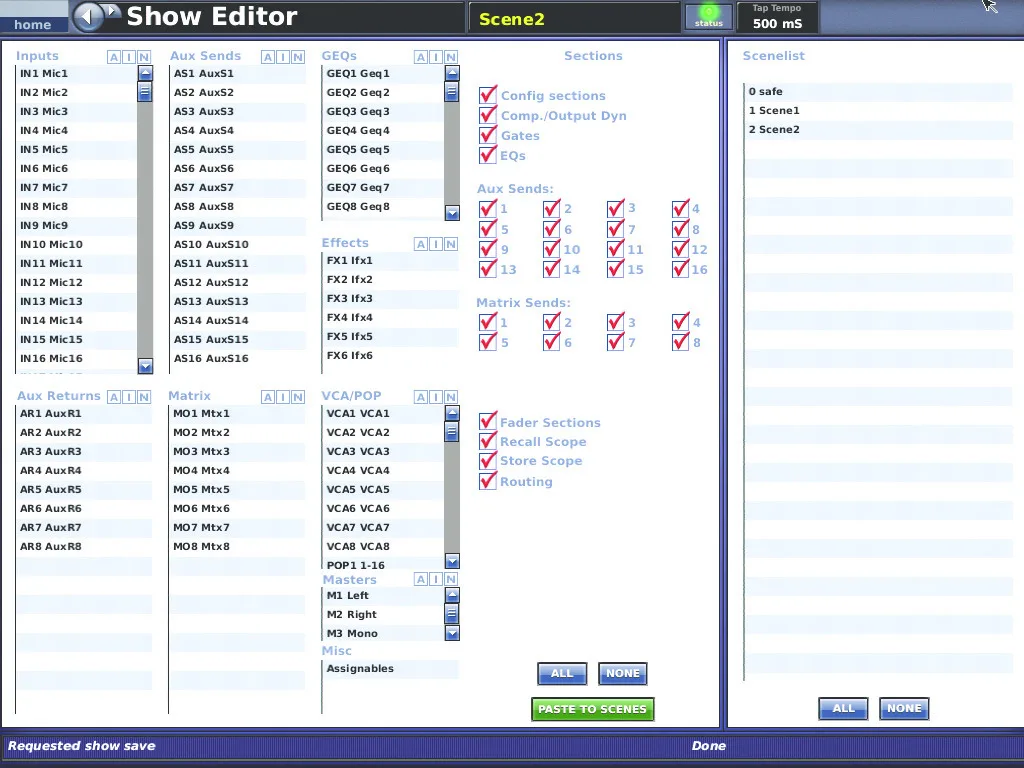This screenshot has width=1024, height=768.
Task: Select None (N) for Matrix list
Action: point(298,397)
